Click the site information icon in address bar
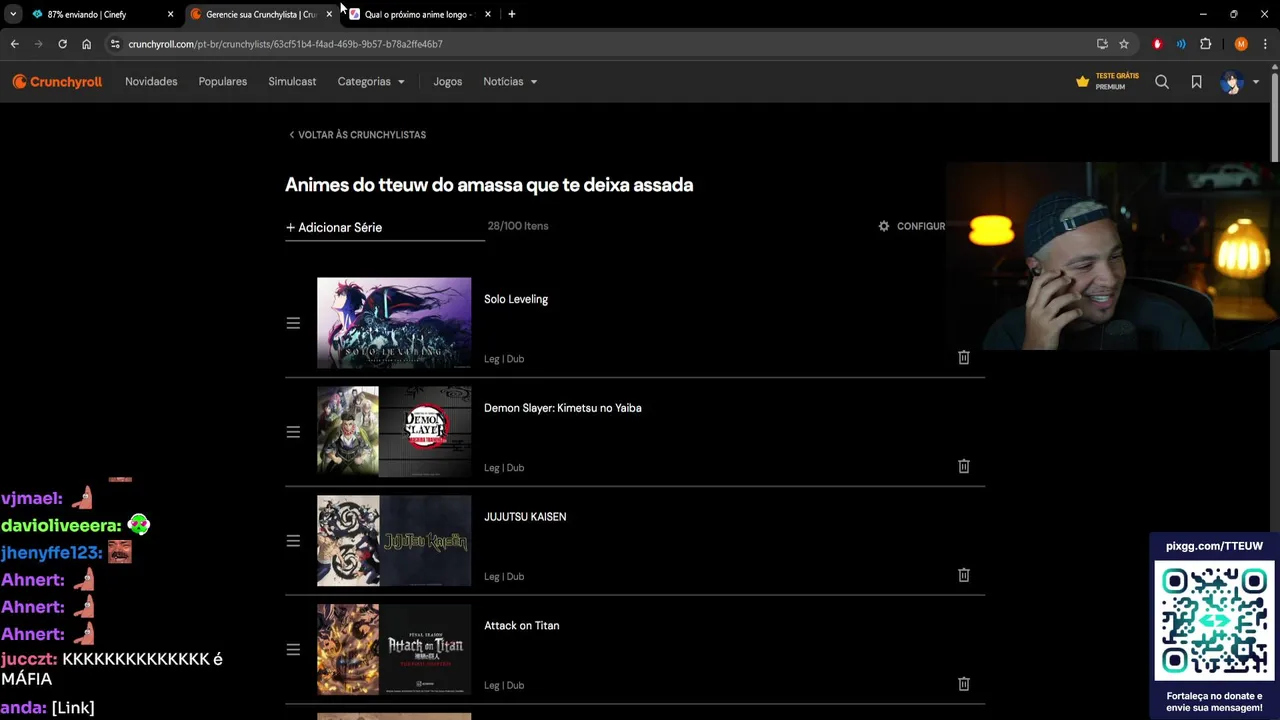The width and height of the screenshot is (1280, 720). click(115, 44)
